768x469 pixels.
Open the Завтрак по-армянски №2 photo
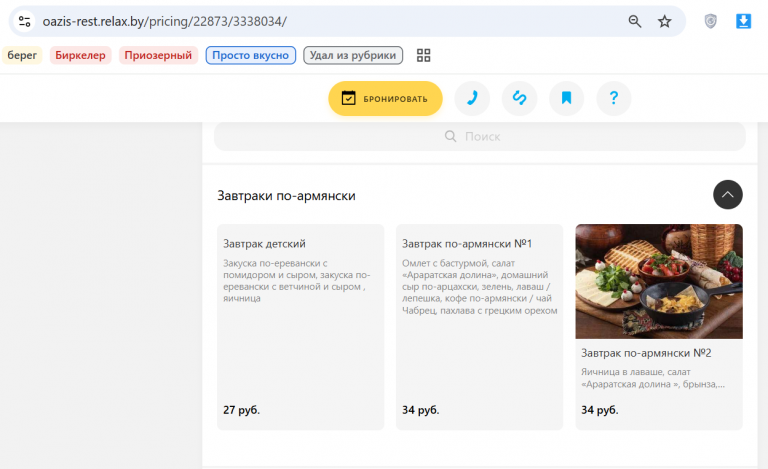[659, 281]
